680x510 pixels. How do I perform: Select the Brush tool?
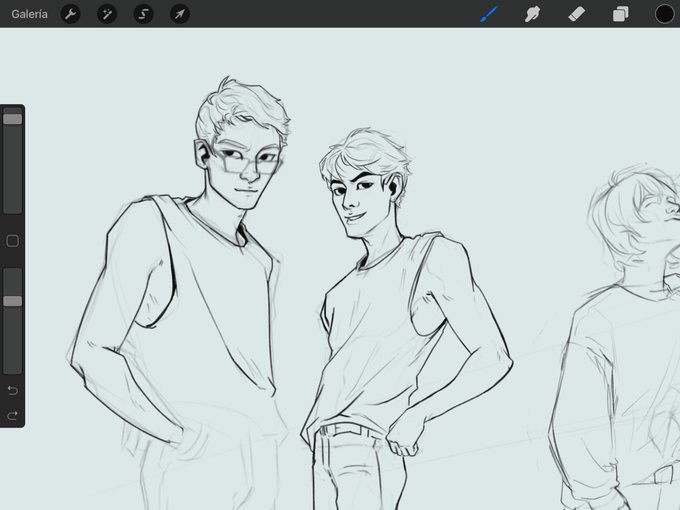489,14
